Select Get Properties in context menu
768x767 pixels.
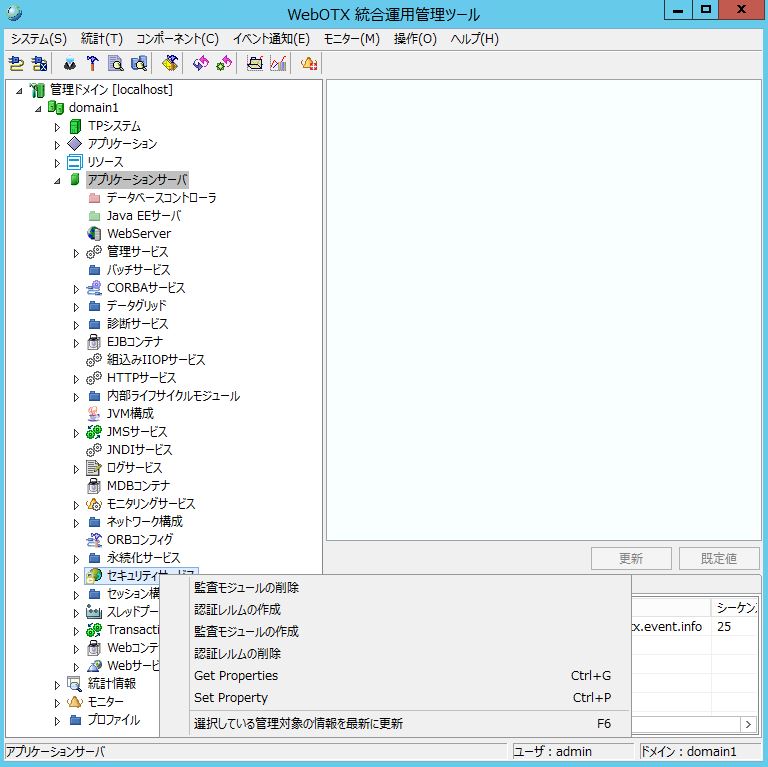[x=236, y=676]
